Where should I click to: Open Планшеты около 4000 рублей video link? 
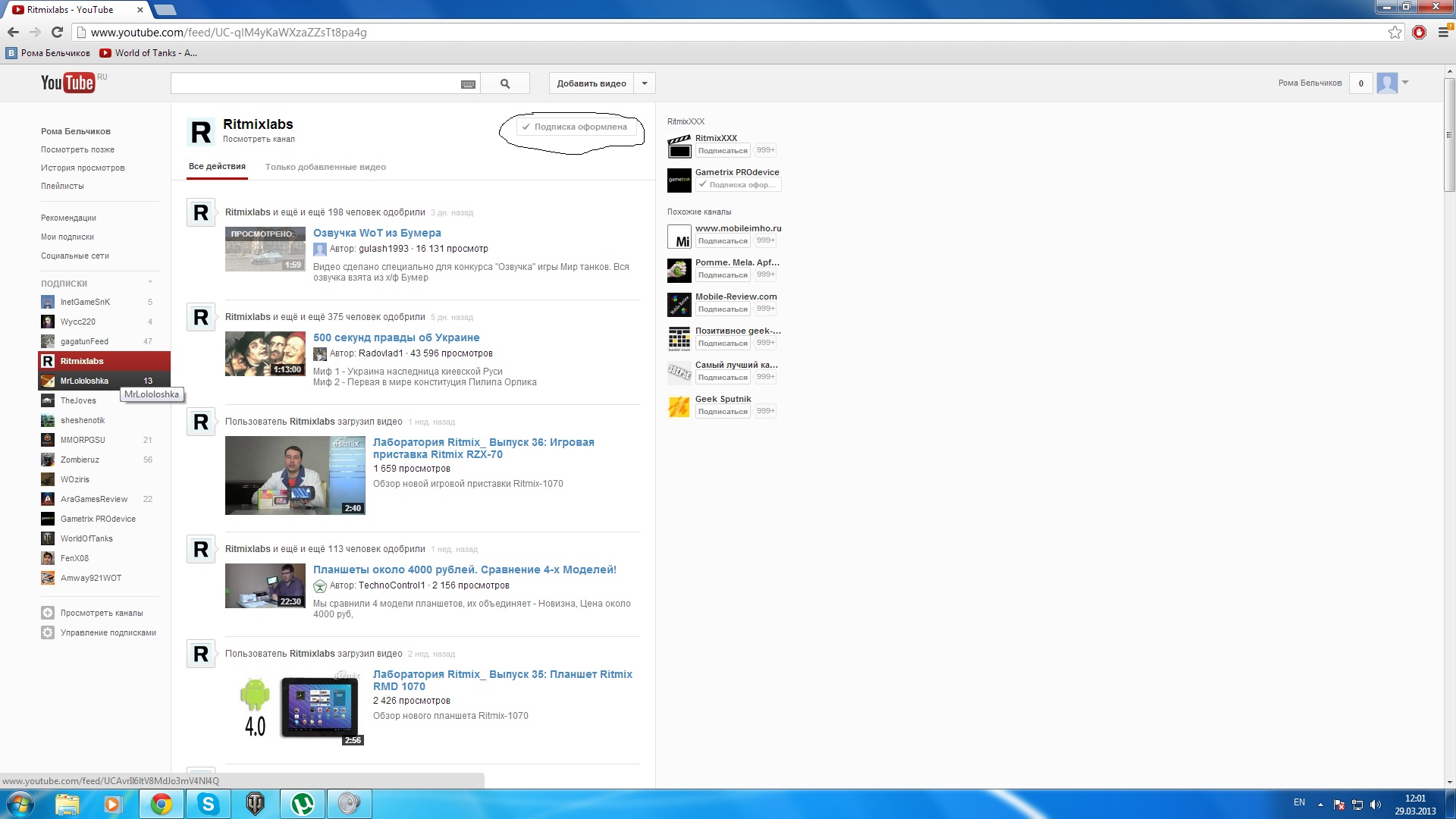tap(465, 570)
